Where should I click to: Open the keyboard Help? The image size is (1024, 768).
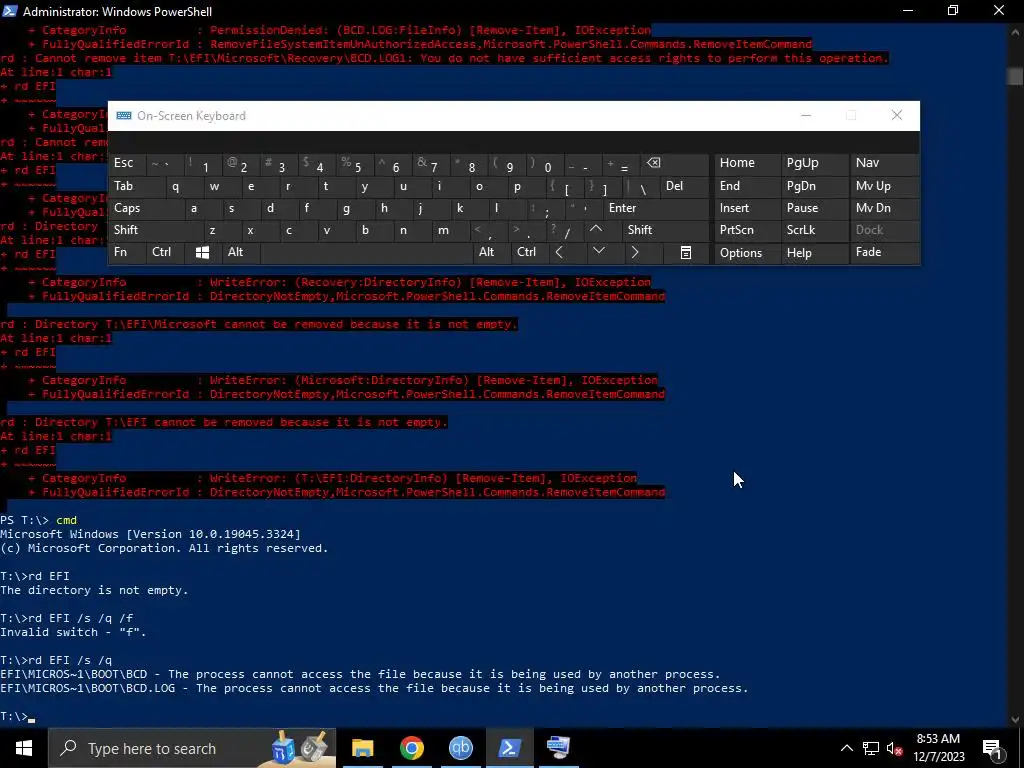pyautogui.click(x=814, y=253)
